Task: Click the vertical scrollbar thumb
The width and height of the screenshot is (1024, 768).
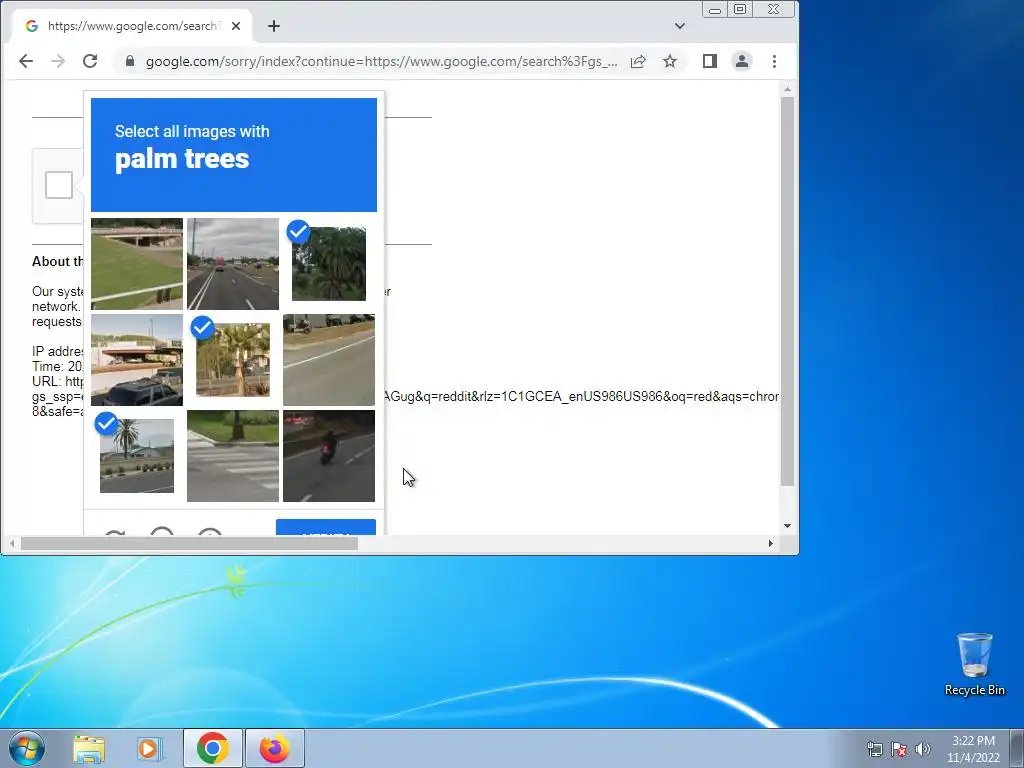Action: (x=787, y=291)
